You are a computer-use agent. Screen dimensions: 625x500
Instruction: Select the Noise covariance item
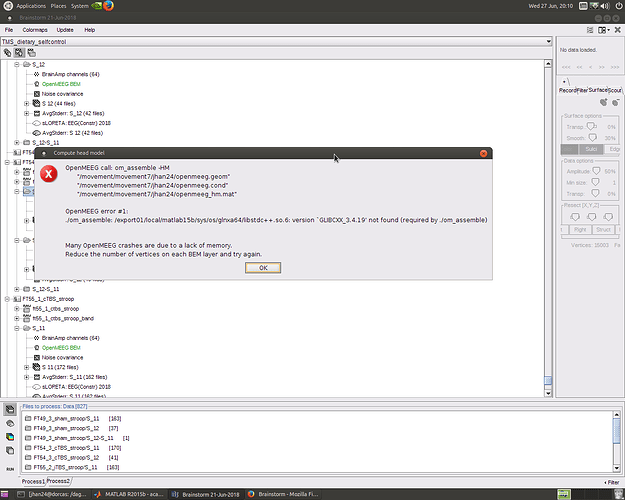(x=63, y=93)
